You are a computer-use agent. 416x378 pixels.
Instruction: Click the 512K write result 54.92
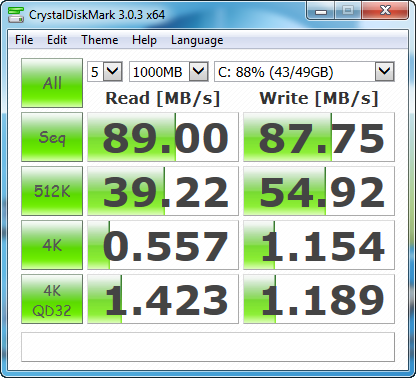click(x=319, y=191)
